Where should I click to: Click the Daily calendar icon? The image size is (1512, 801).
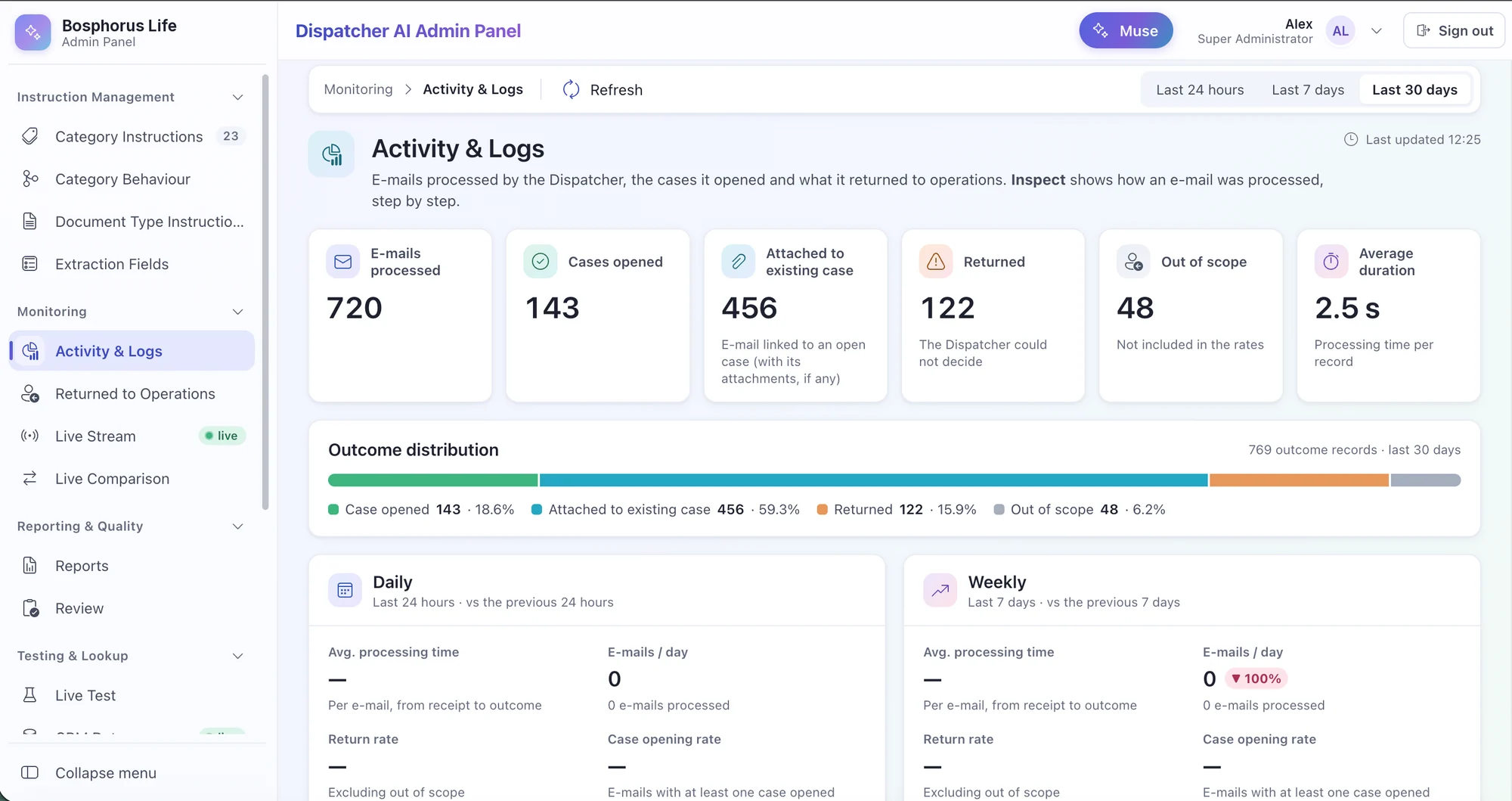point(345,590)
